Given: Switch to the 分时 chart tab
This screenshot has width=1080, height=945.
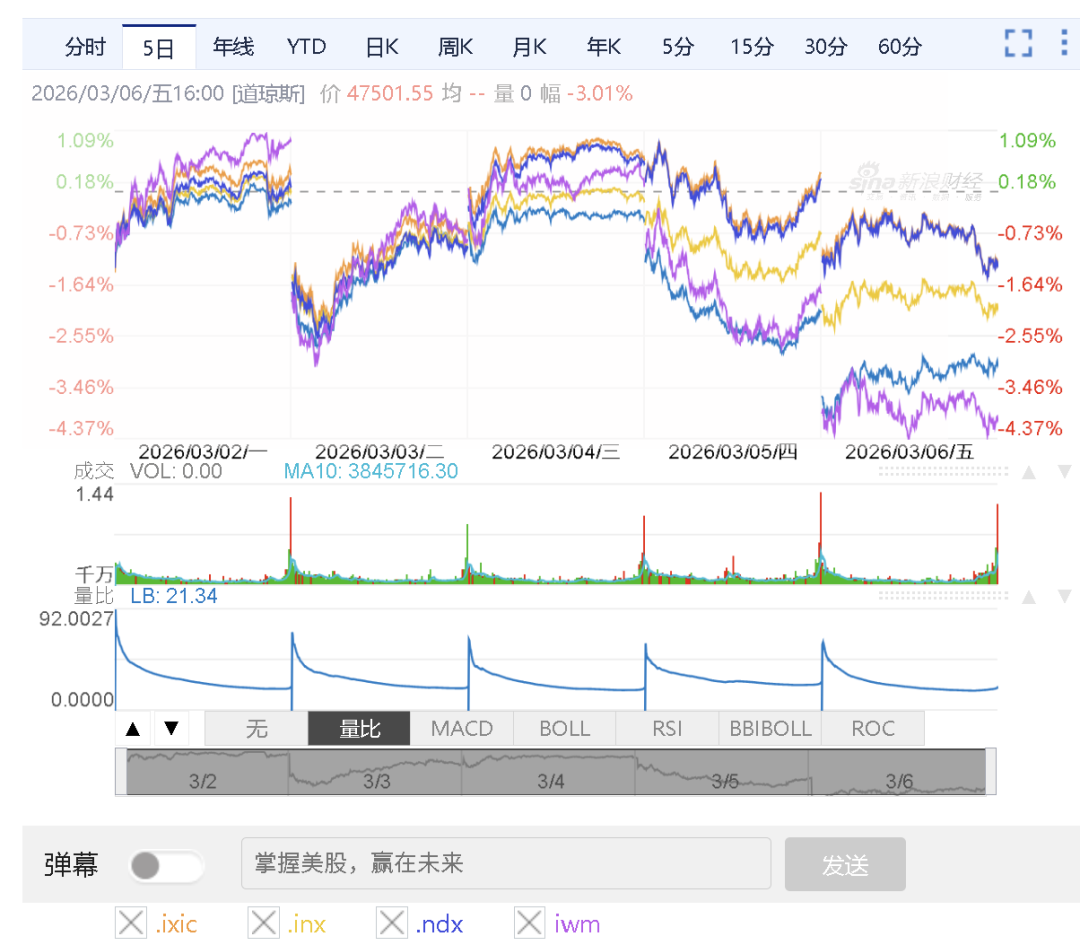Looking at the screenshot, I should 85,47.
